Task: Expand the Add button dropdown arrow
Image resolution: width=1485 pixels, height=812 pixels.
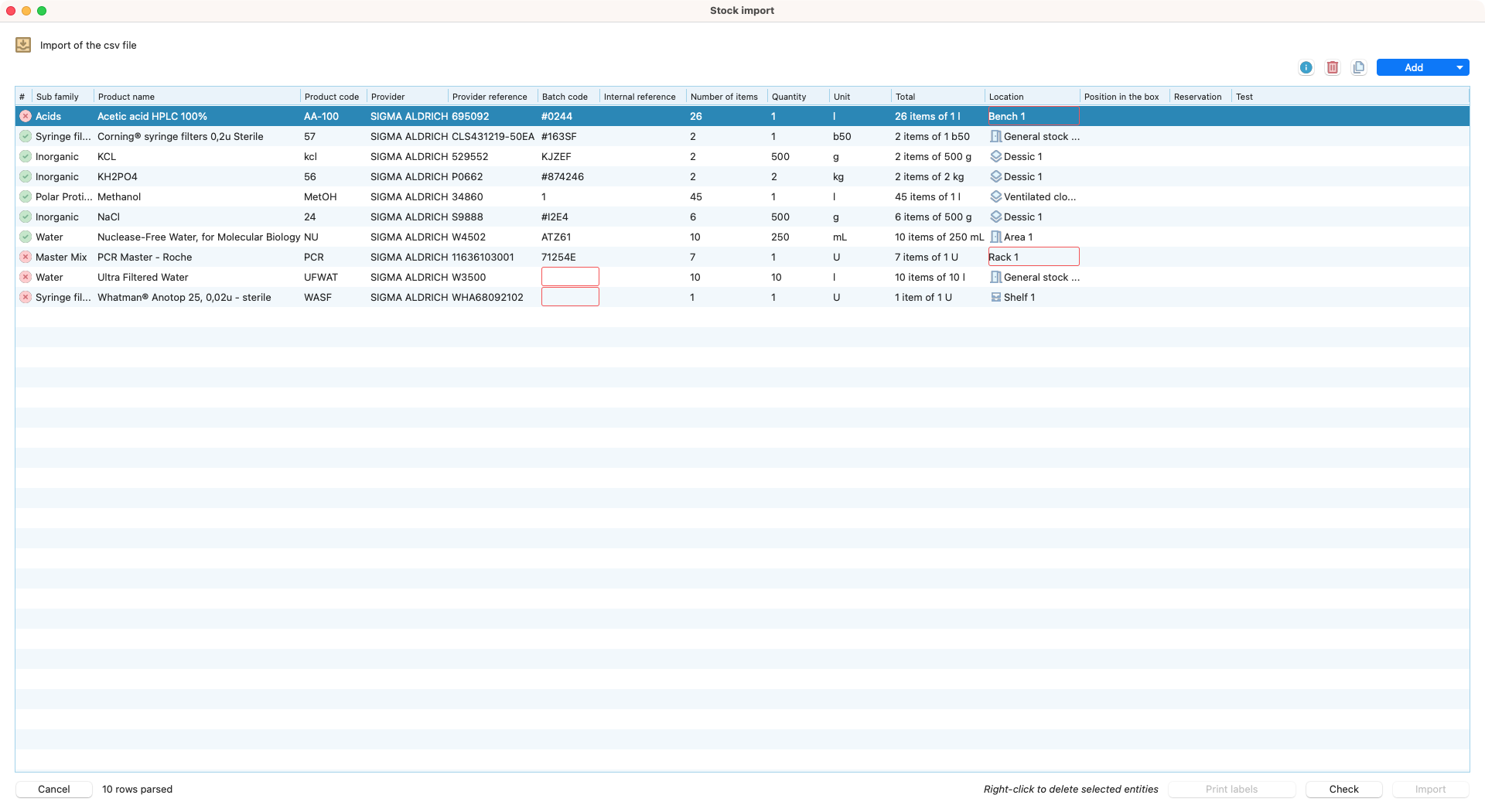Action: [x=1459, y=67]
